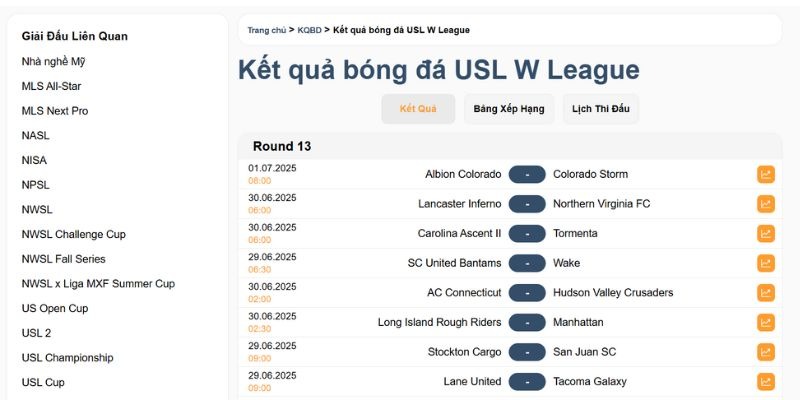Screen dimensions: 800x400
Task: Select NWSL Challenge Cup in sidebar
Action: coord(74,234)
